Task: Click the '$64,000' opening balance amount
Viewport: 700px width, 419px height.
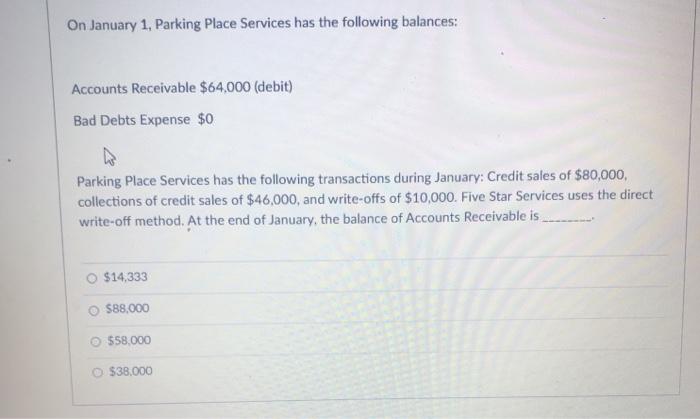Action: coord(225,87)
